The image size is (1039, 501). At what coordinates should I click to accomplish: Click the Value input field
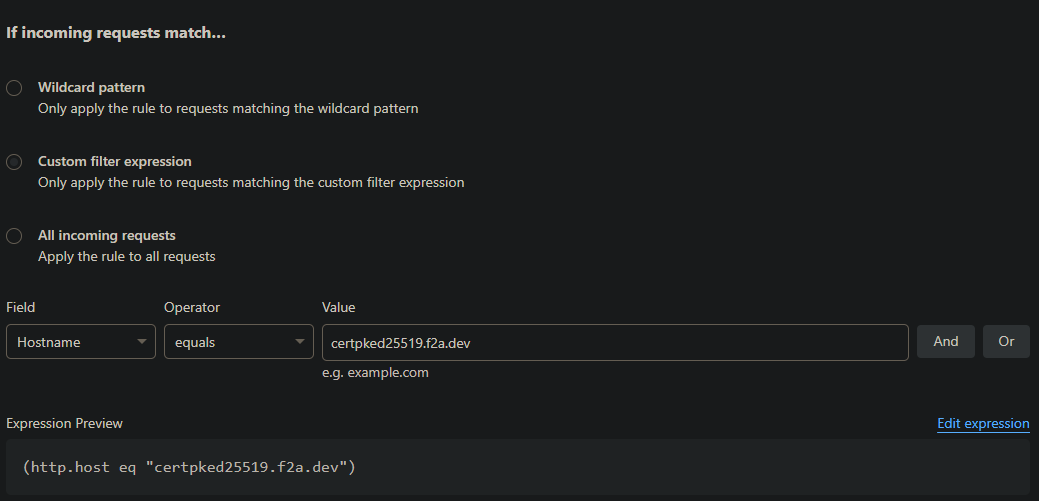614,342
